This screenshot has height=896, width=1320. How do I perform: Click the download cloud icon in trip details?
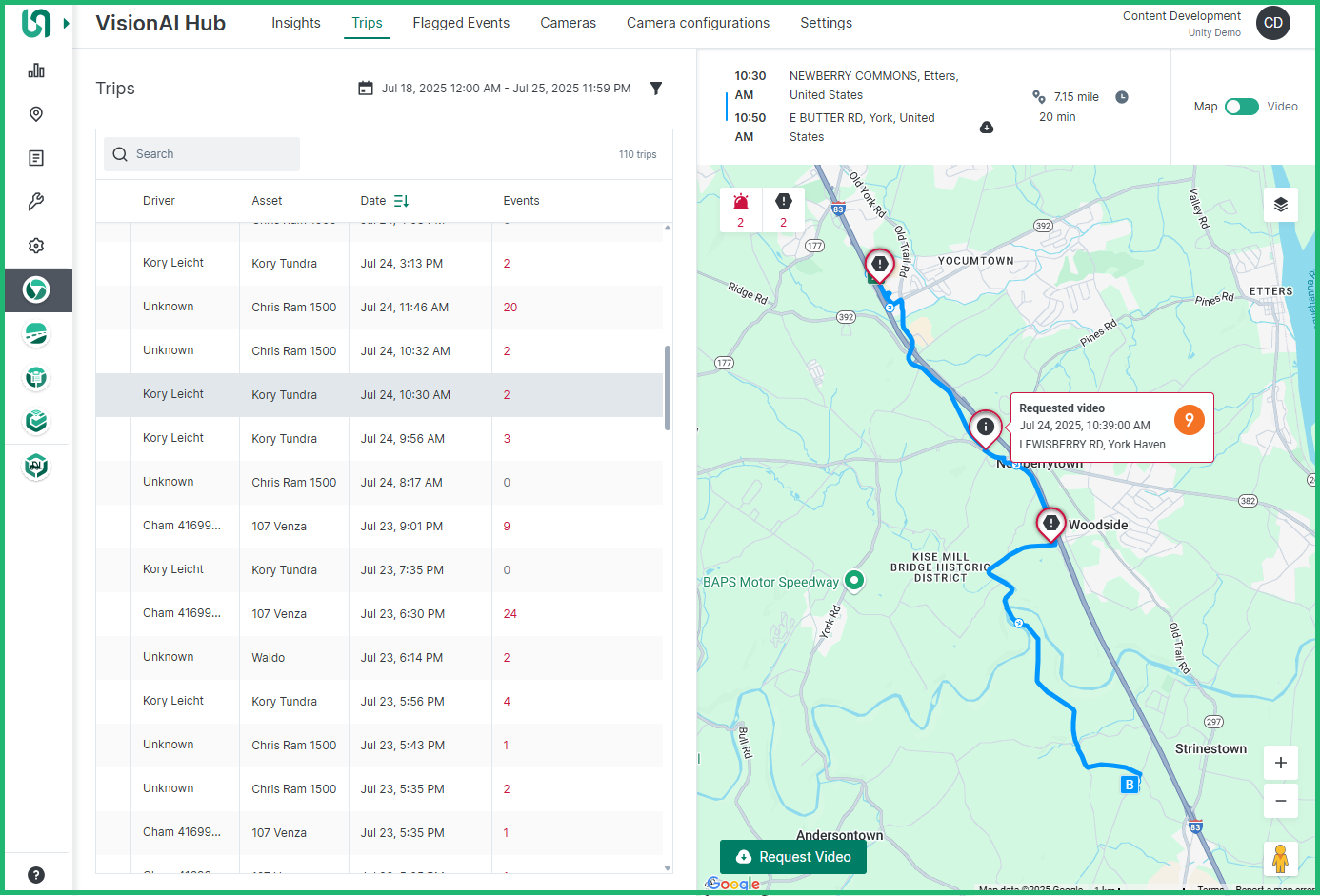click(987, 128)
